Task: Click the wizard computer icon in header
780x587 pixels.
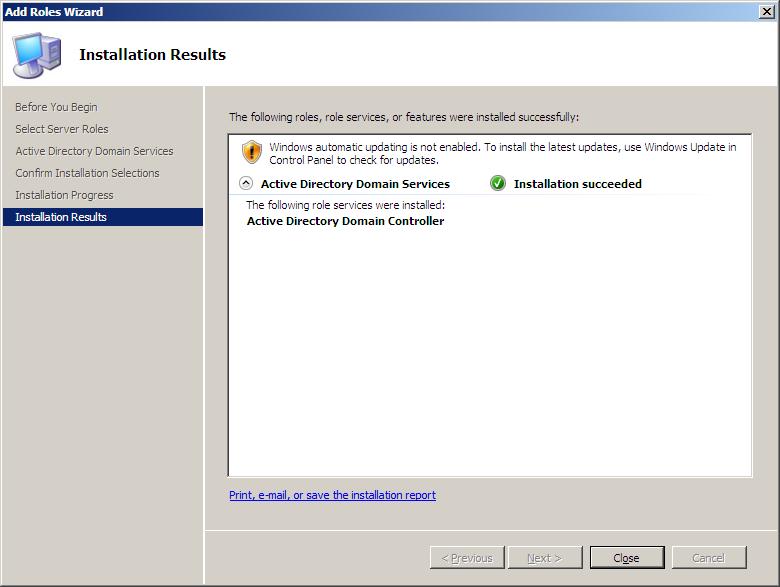Action: [37, 55]
